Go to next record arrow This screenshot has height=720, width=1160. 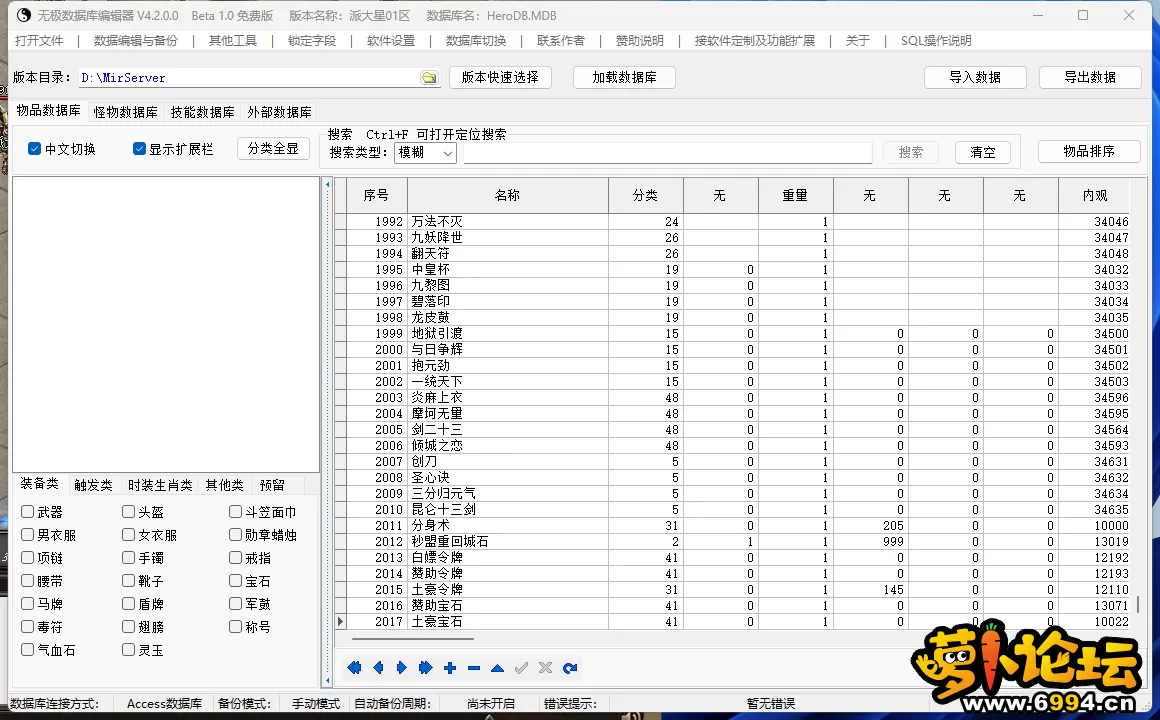(x=402, y=668)
